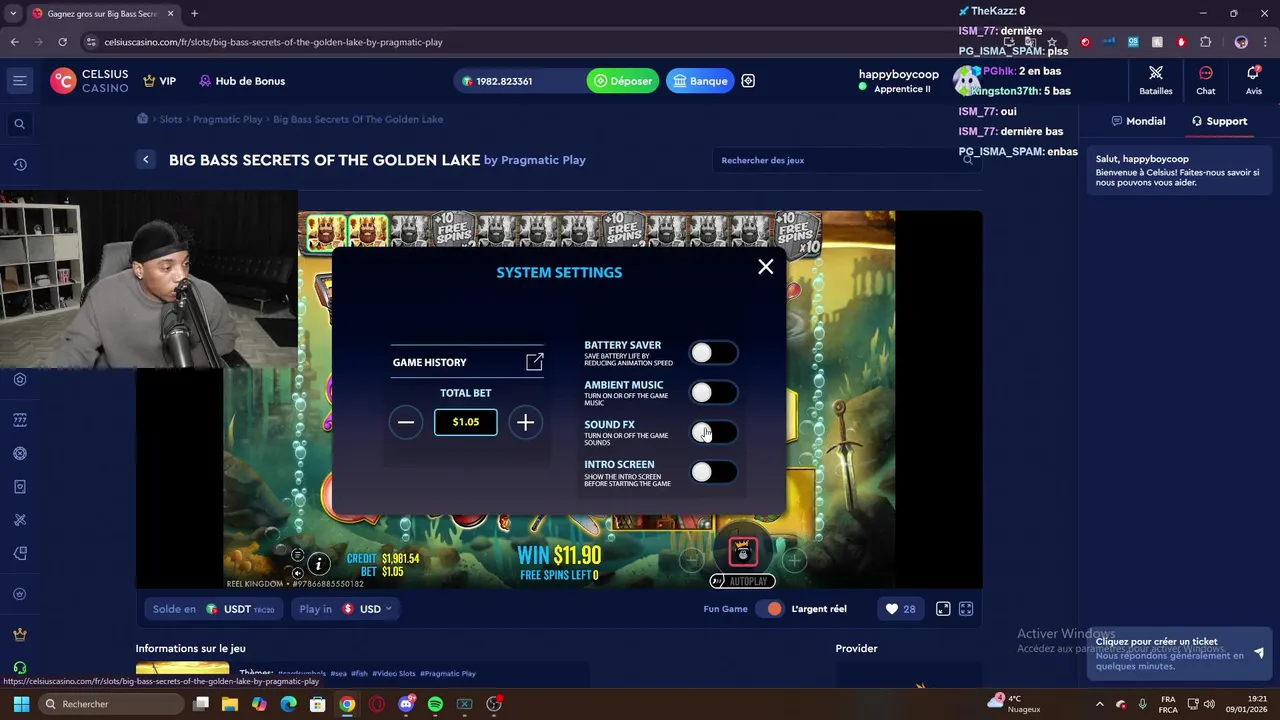1280x720 pixels.
Task: Click the slots 777 sidebar icon
Action: (19, 420)
